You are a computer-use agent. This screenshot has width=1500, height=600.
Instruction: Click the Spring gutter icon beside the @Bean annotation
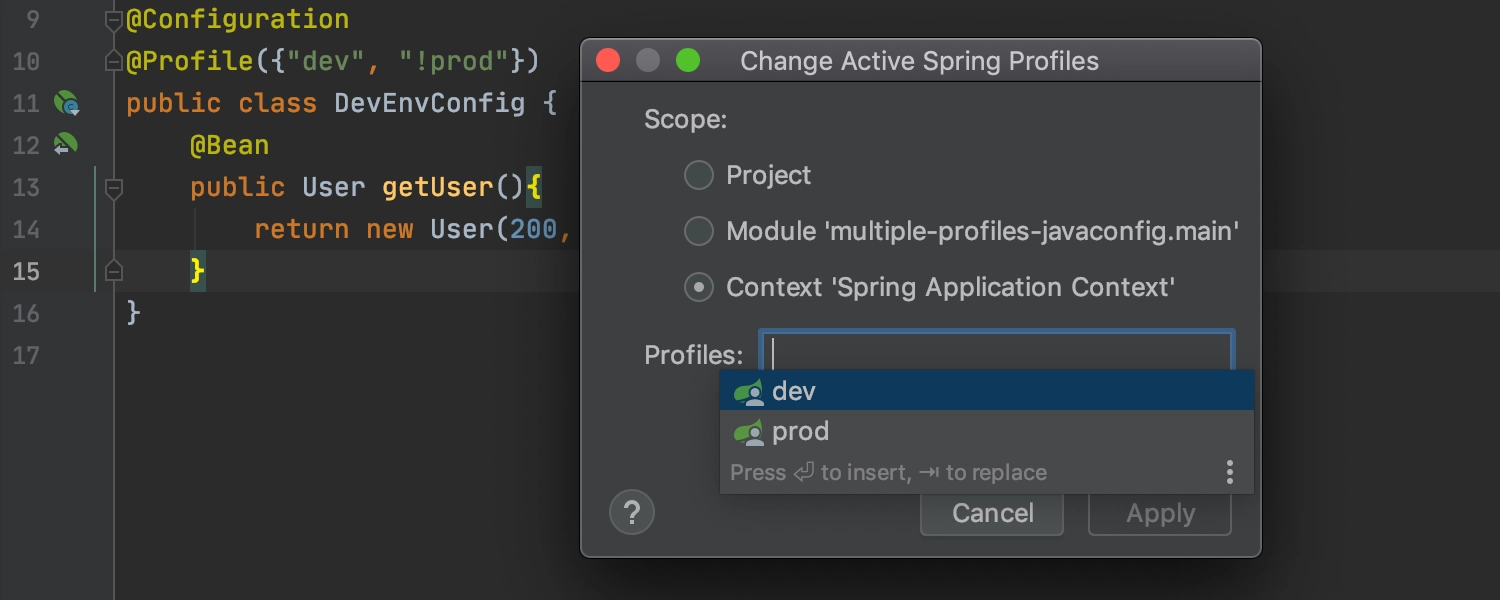(x=66, y=145)
